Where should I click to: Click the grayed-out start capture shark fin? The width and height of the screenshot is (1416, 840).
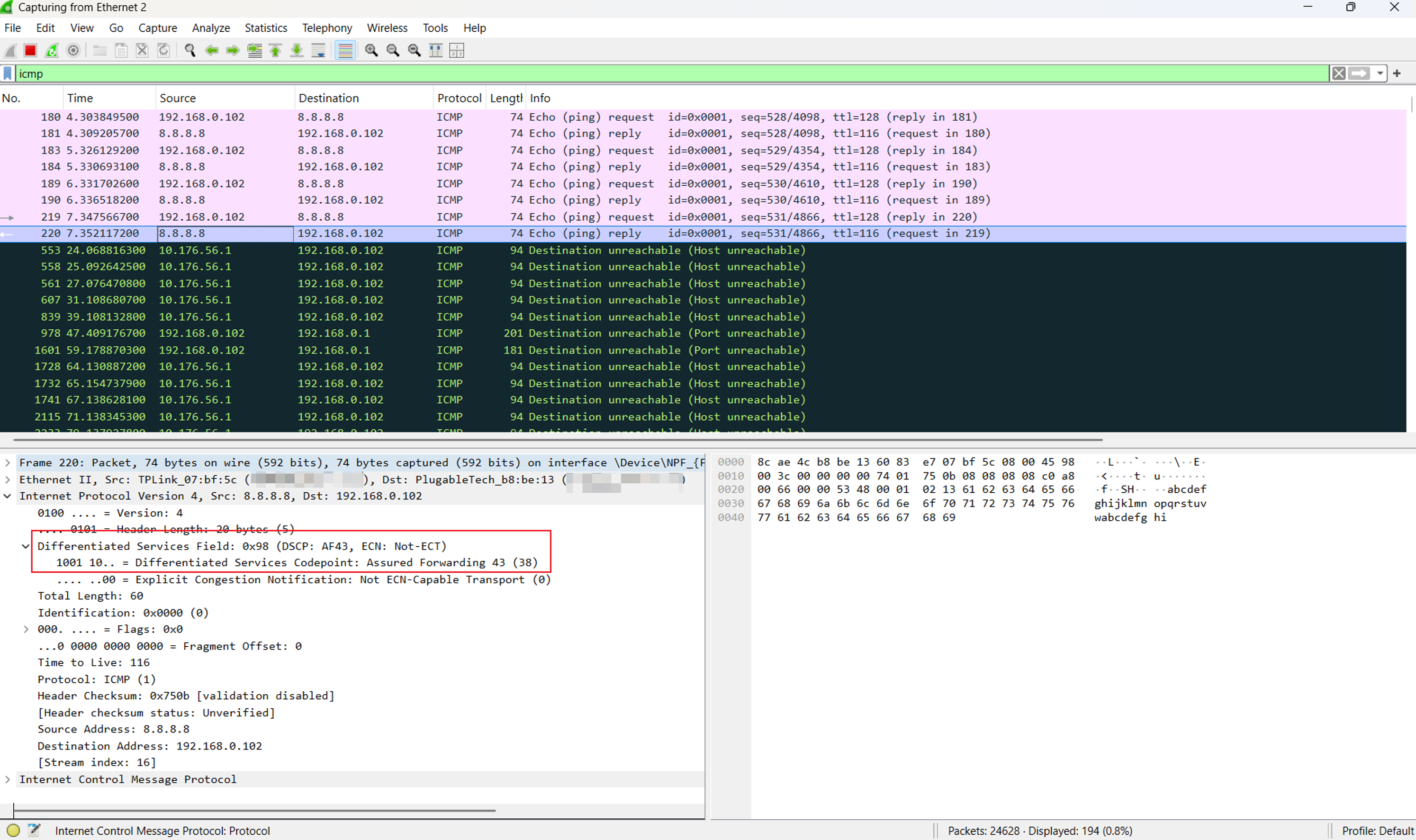click(9, 50)
